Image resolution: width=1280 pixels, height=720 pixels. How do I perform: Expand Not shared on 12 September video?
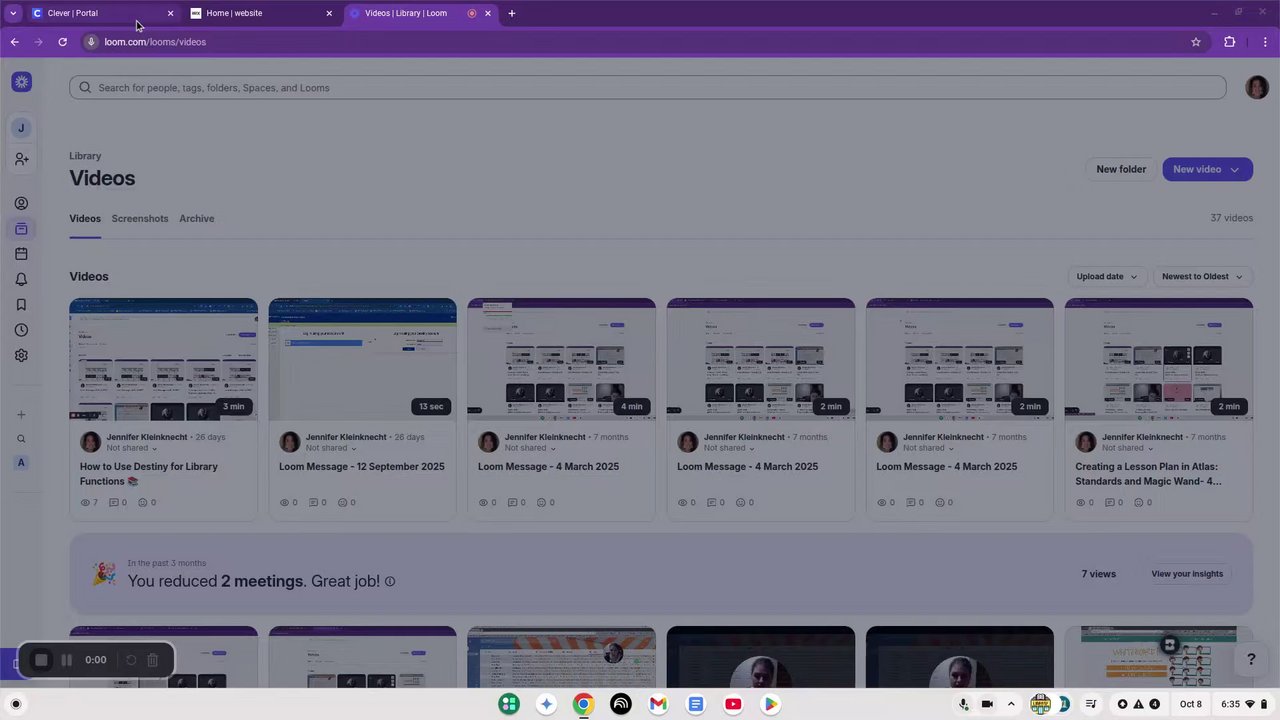coord(330,448)
